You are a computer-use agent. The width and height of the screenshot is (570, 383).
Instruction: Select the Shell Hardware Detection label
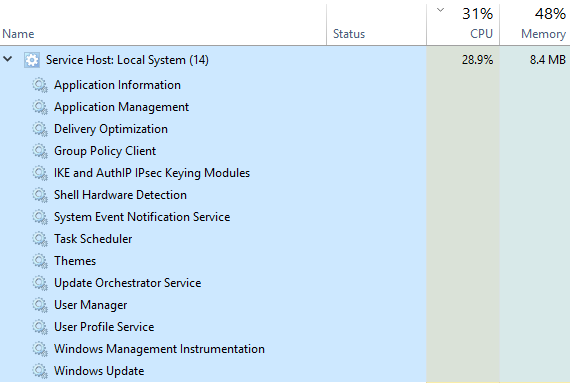coord(120,195)
